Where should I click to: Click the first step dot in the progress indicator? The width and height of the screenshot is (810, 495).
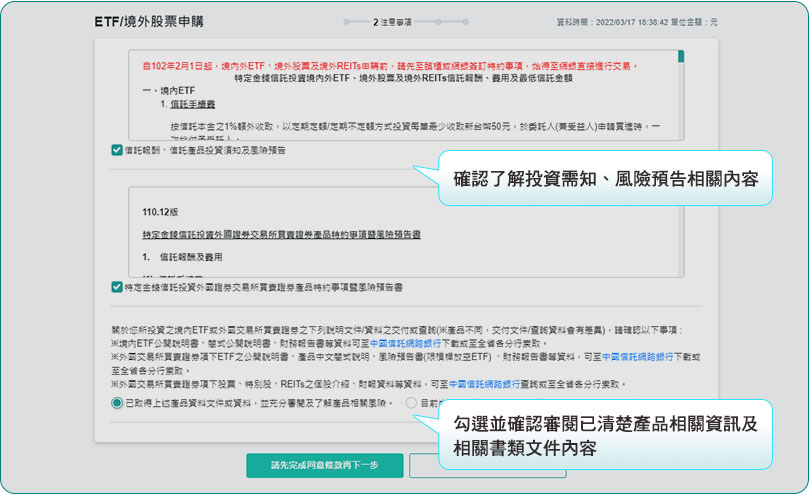pyautogui.click(x=347, y=22)
